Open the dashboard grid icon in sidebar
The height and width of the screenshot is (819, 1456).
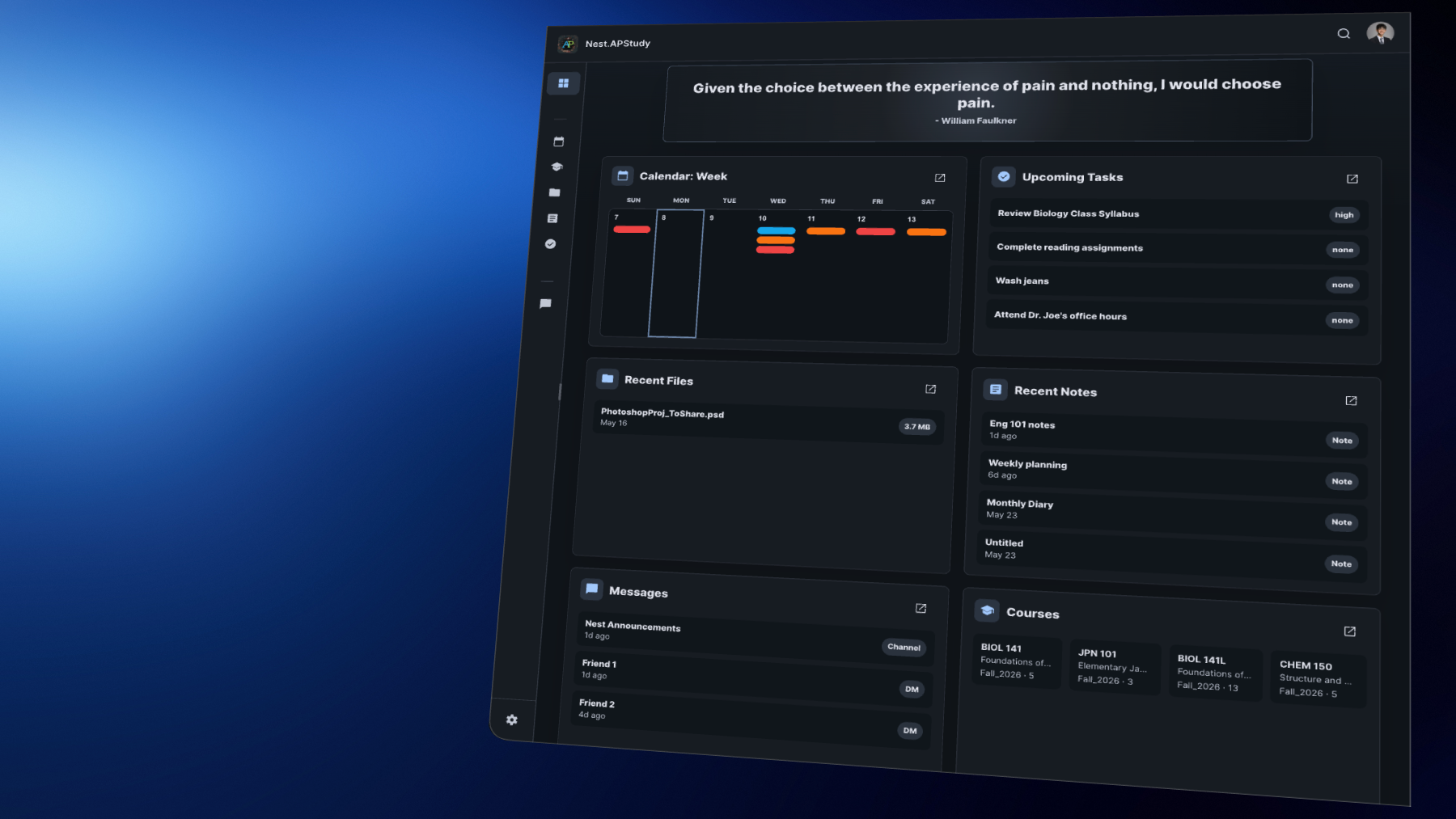(x=564, y=83)
